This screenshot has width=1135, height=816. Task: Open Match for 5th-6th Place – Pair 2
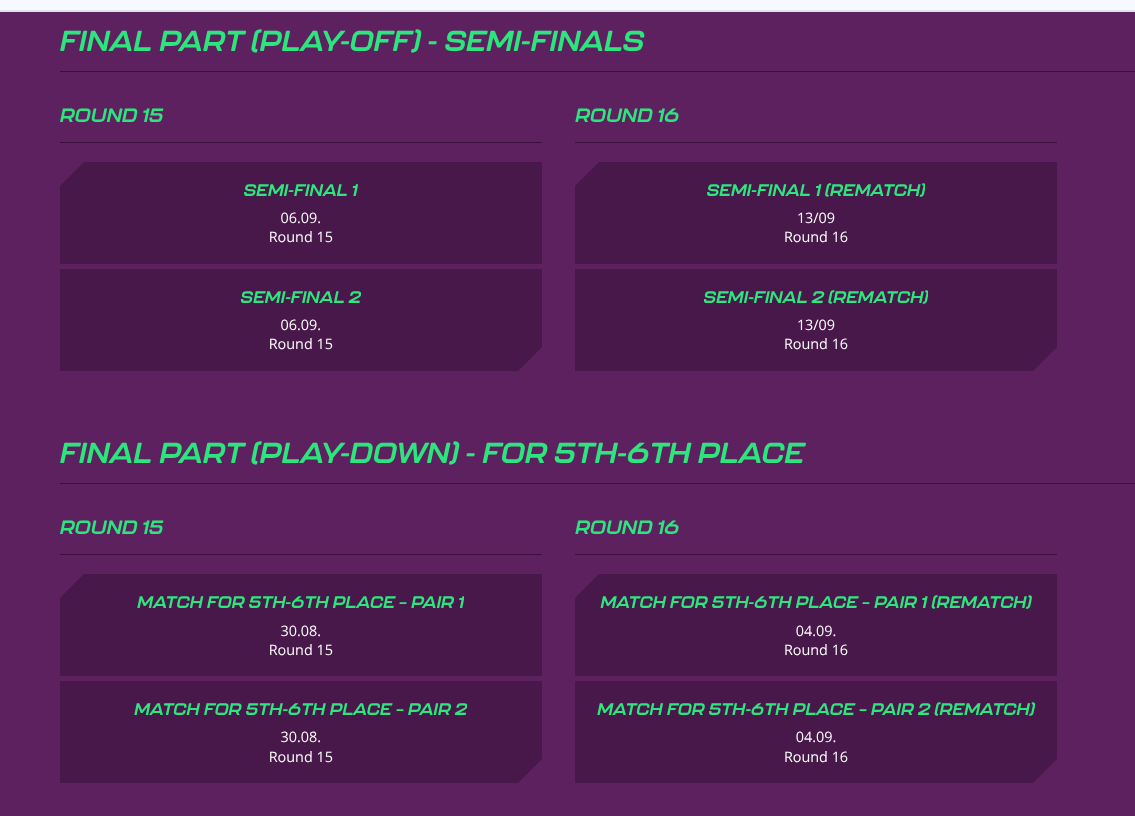(x=301, y=709)
